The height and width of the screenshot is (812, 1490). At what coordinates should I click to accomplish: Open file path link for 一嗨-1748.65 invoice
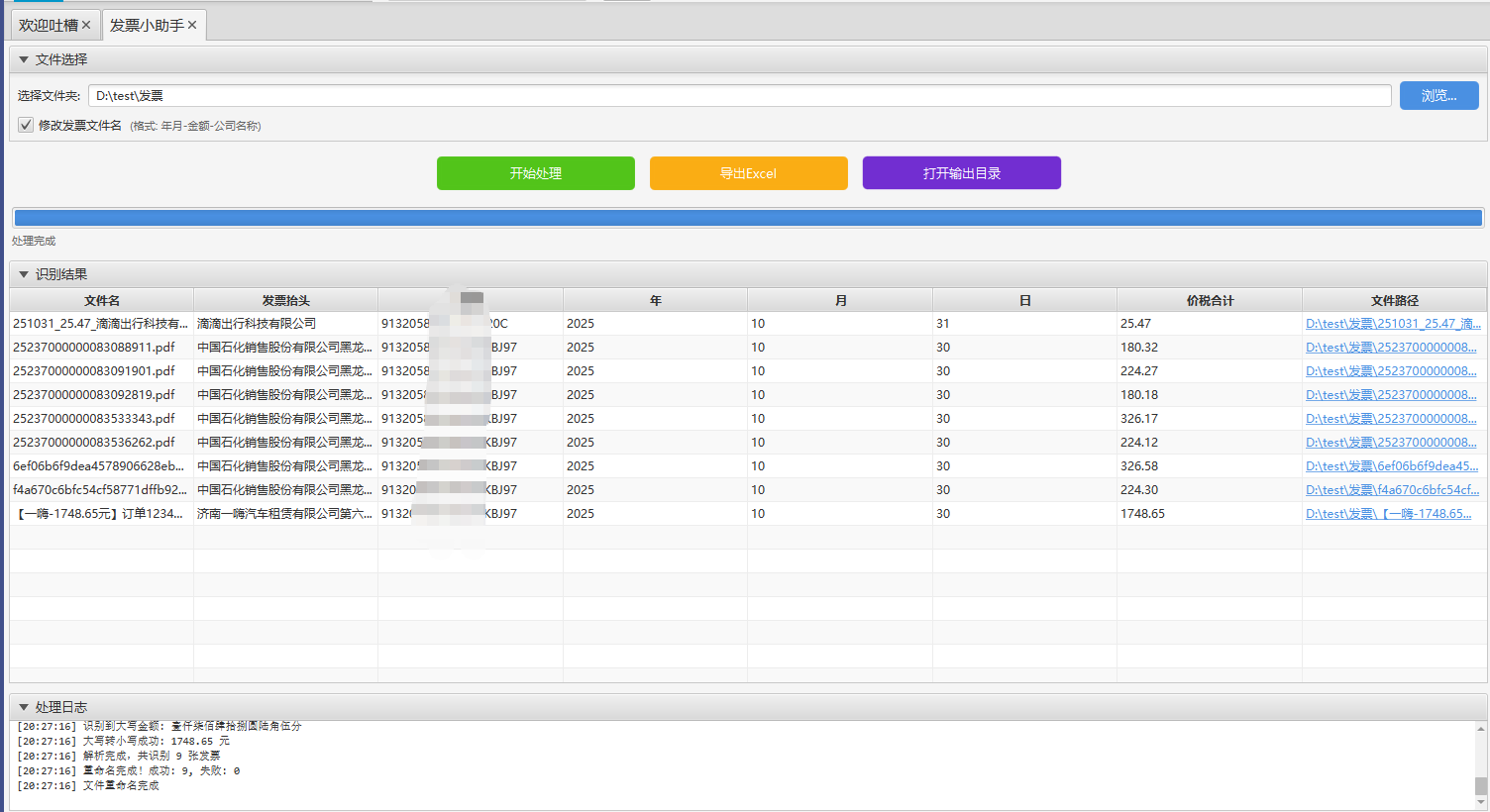coord(1388,514)
